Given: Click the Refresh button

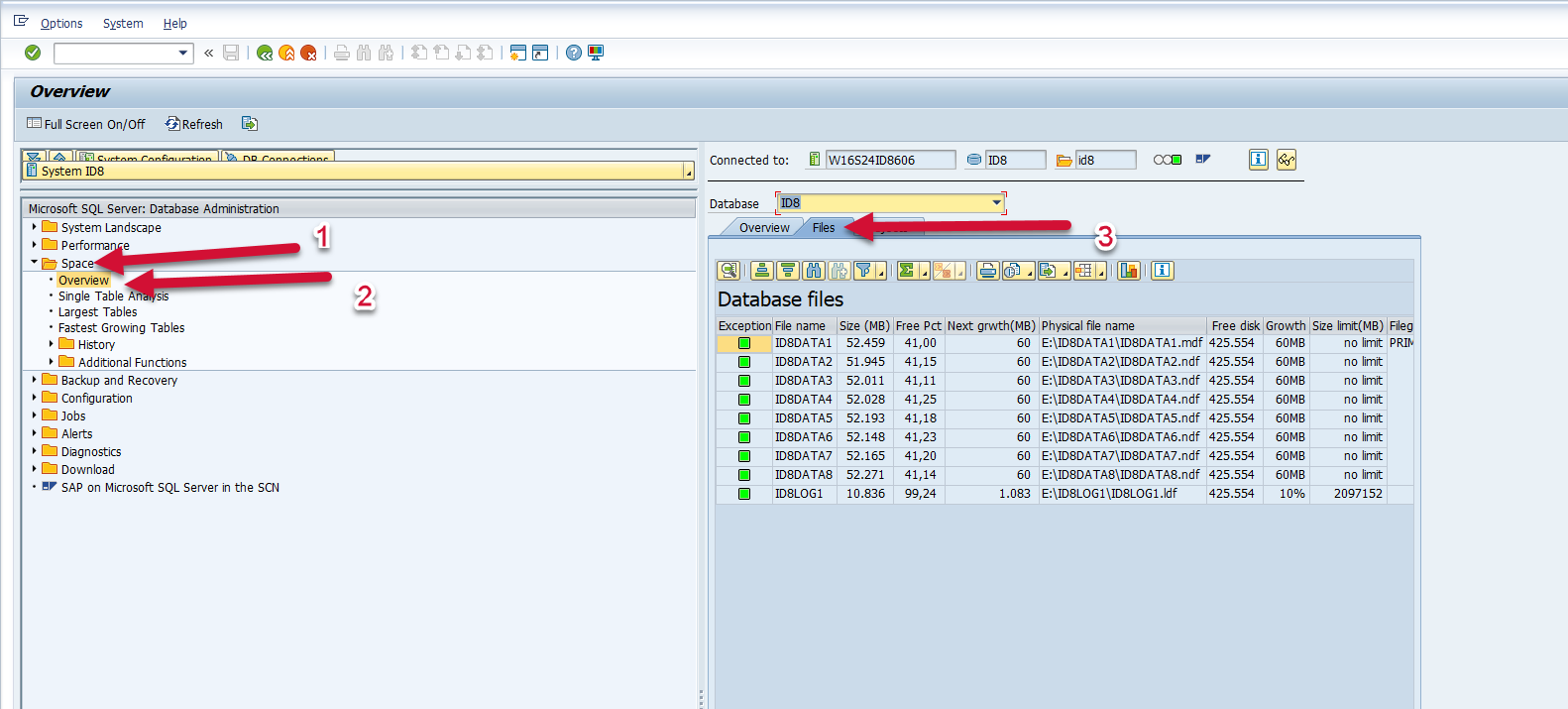Looking at the screenshot, I should 194,124.
